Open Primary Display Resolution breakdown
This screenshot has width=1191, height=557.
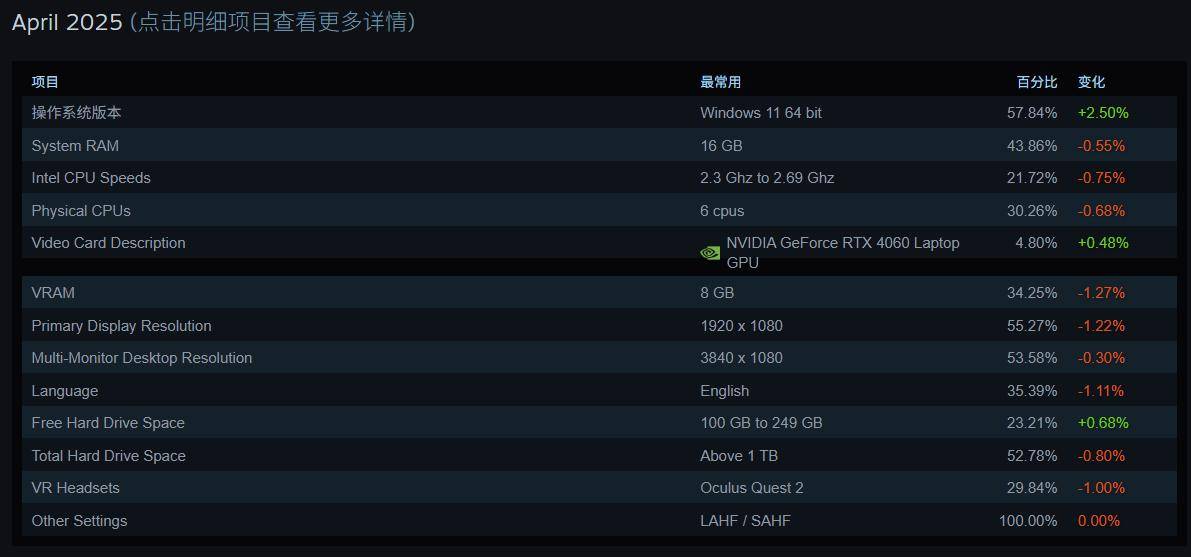tap(599, 325)
